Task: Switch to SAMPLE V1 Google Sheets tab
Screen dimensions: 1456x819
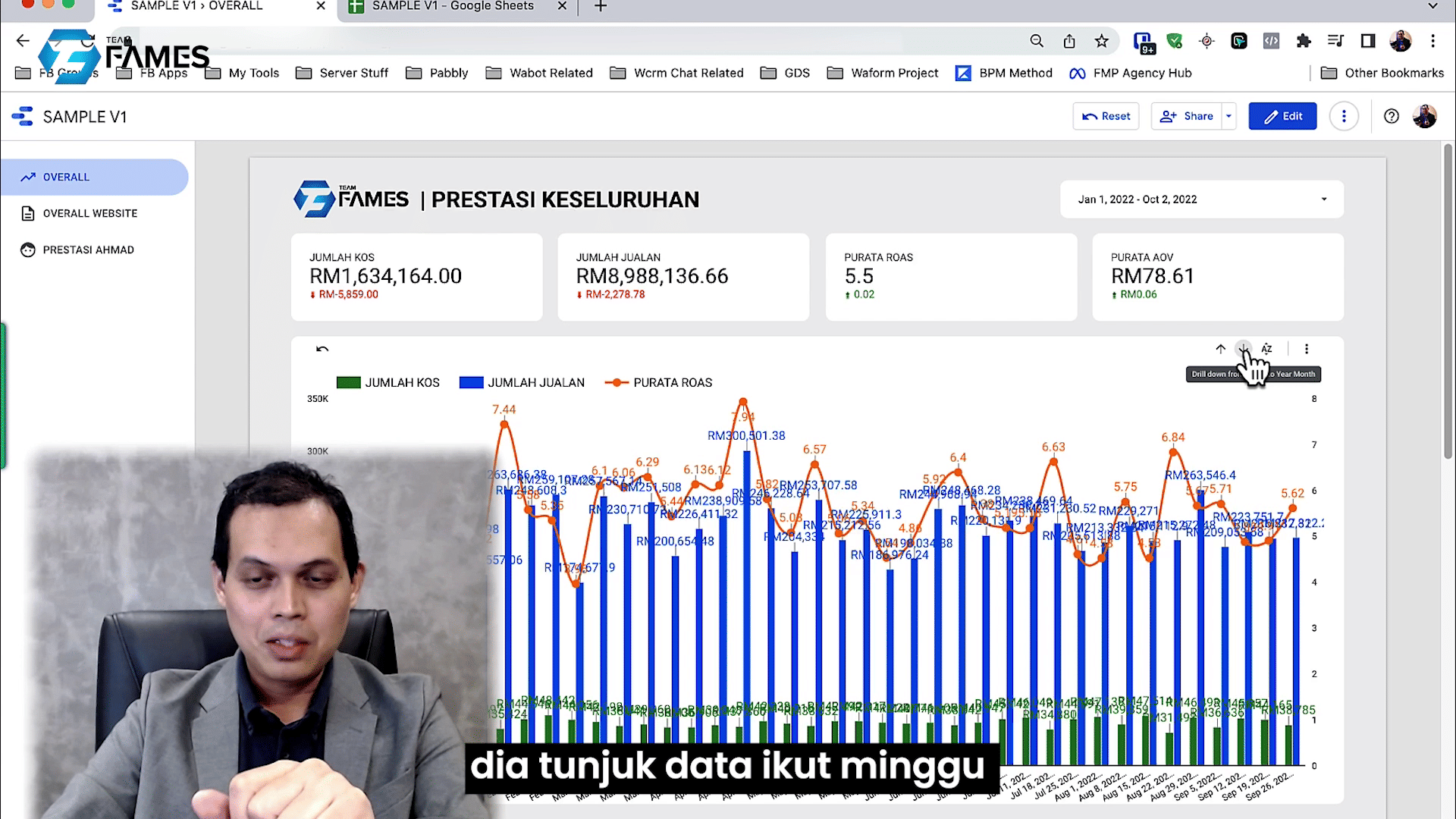Action: point(452,6)
